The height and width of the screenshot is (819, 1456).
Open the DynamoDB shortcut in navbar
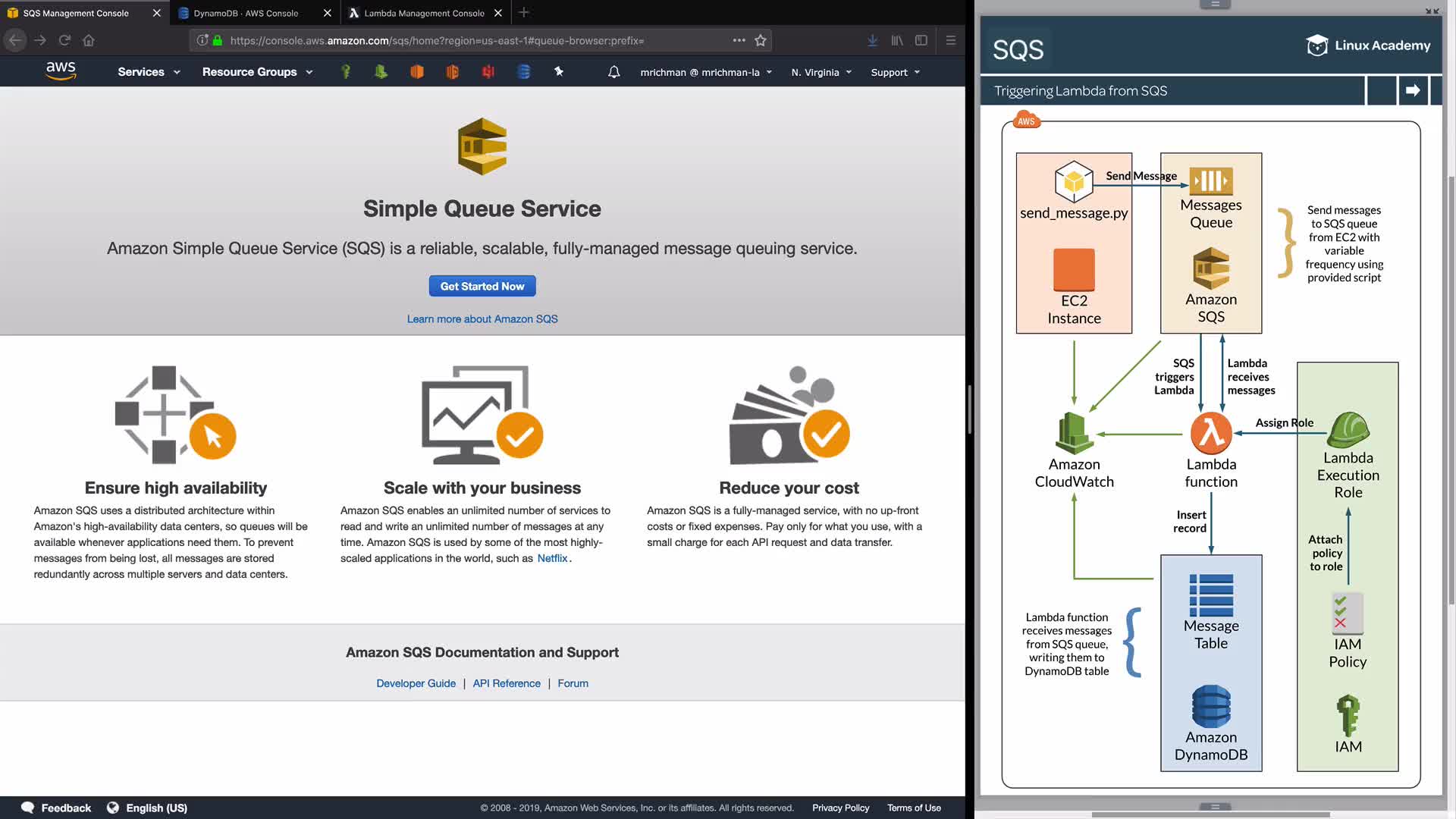(x=523, y=71)
